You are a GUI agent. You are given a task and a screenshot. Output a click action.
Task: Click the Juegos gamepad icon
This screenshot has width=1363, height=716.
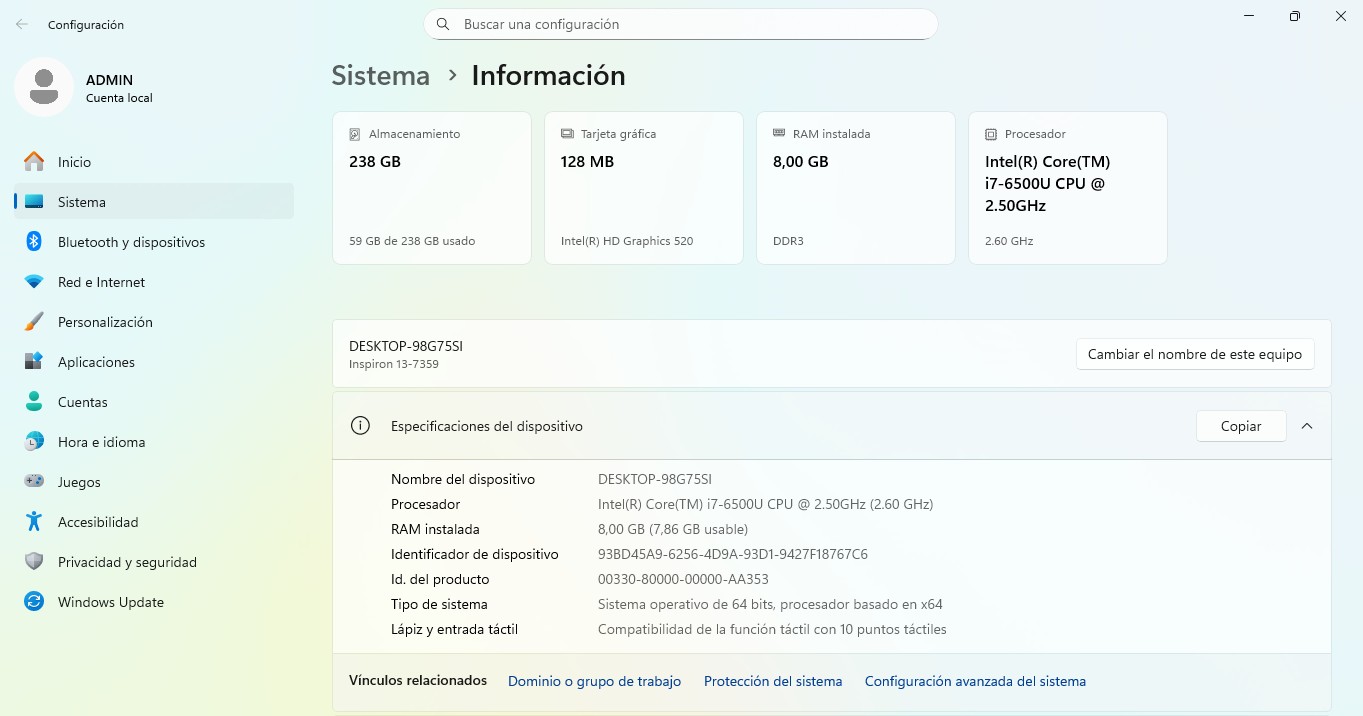point(34,482)
